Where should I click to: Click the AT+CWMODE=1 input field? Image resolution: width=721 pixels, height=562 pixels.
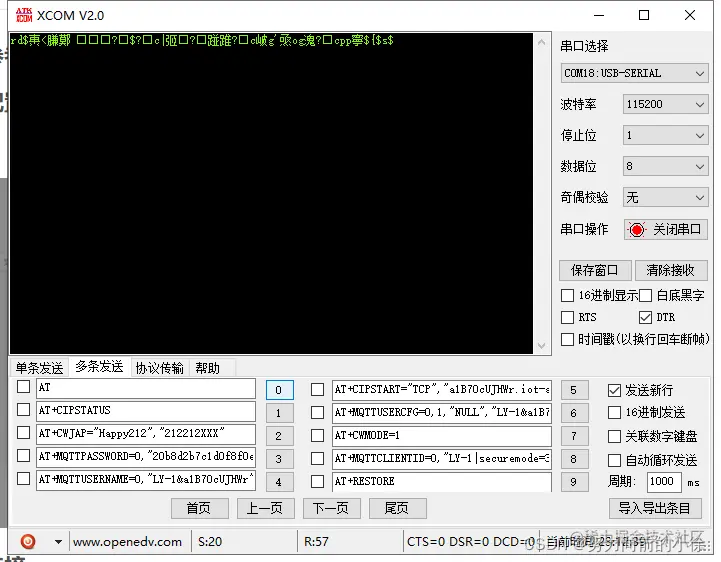pyautogui.click(x=441, y=436)
